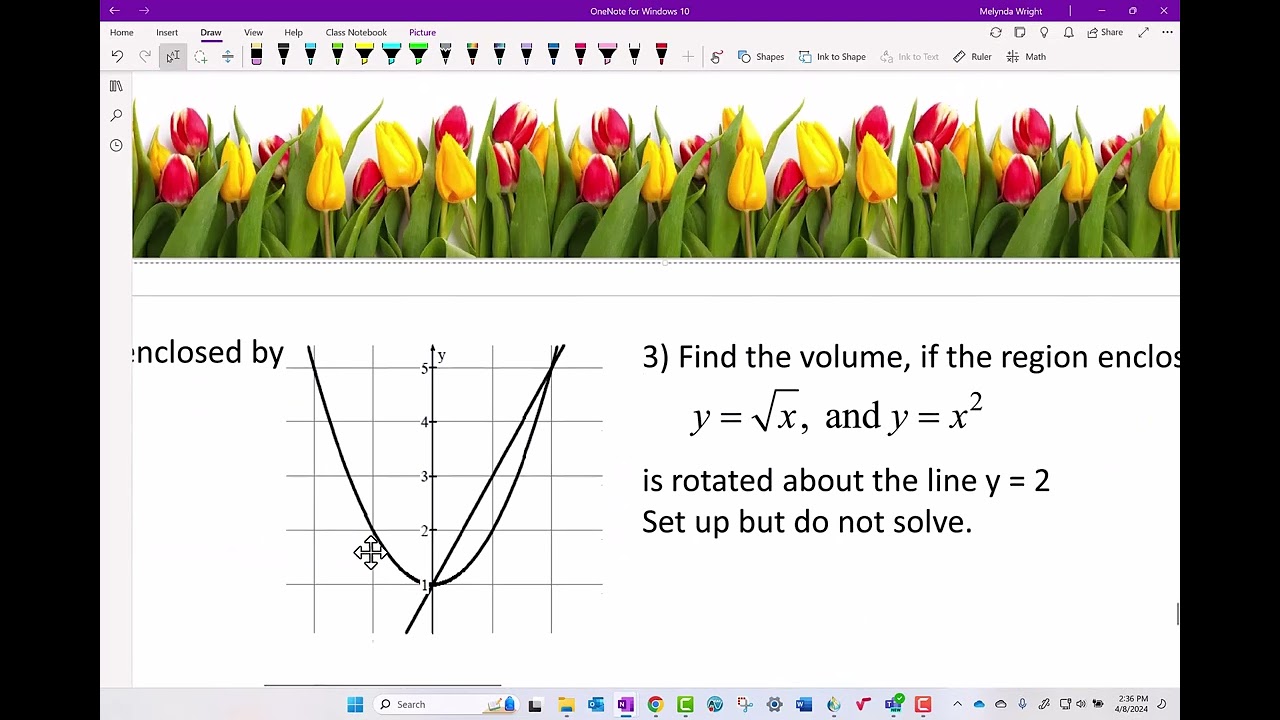Select the bright green highlighter pen

(x=418, y=55)
